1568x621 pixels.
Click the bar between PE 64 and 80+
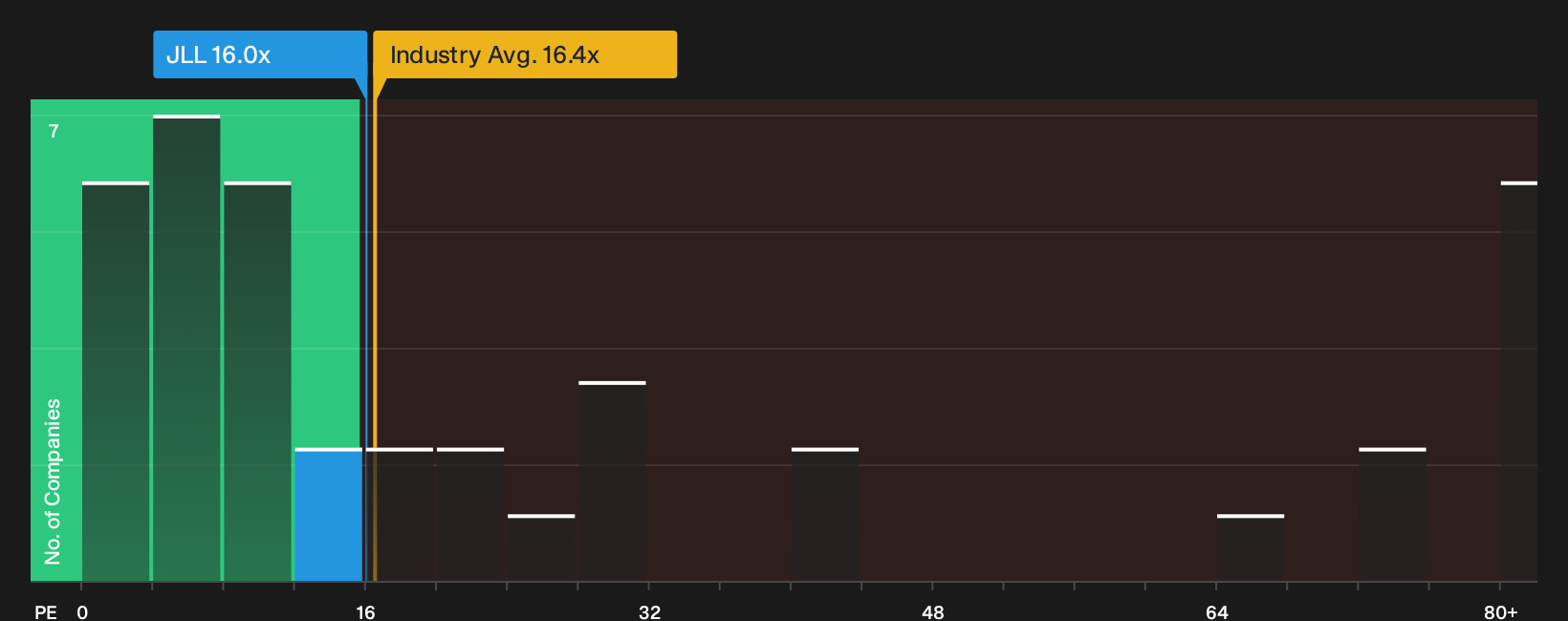point(1392,515)
